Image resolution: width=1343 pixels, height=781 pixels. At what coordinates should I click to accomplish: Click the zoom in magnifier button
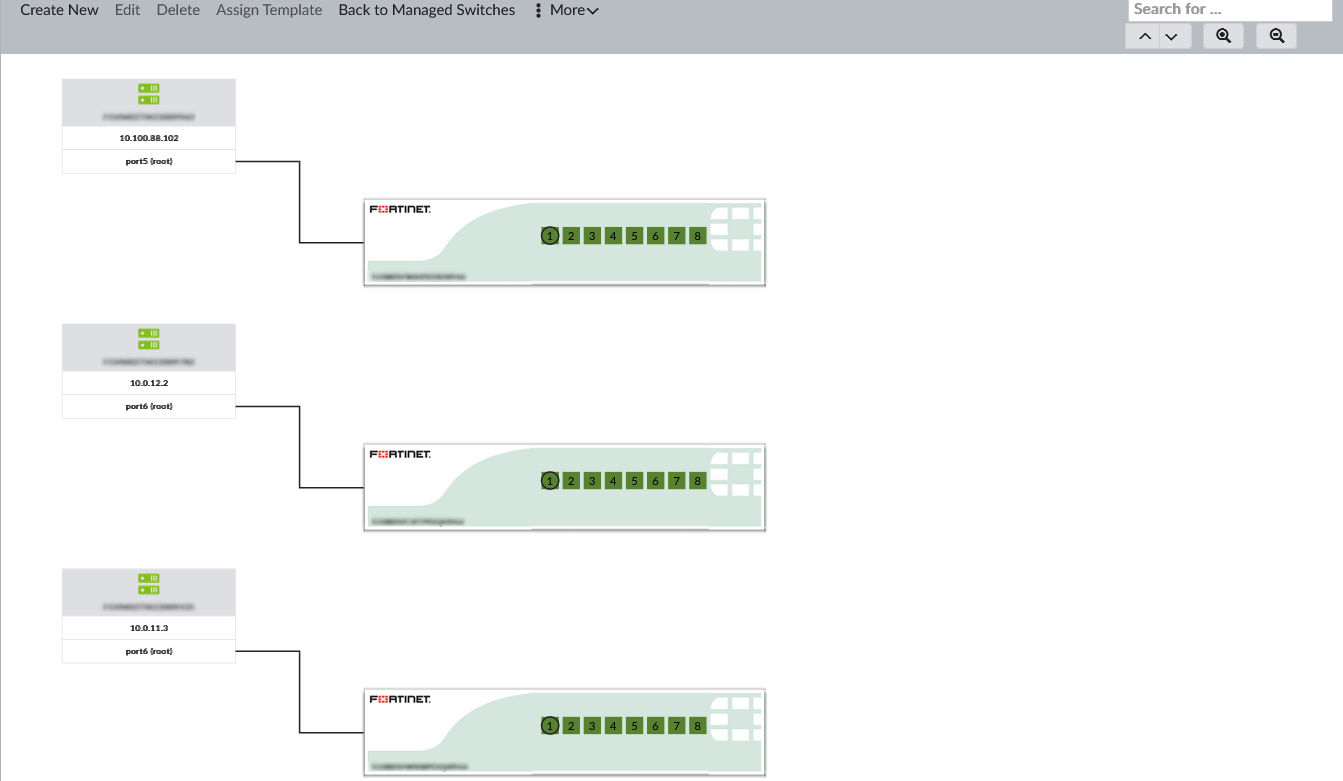(1223, 36)
